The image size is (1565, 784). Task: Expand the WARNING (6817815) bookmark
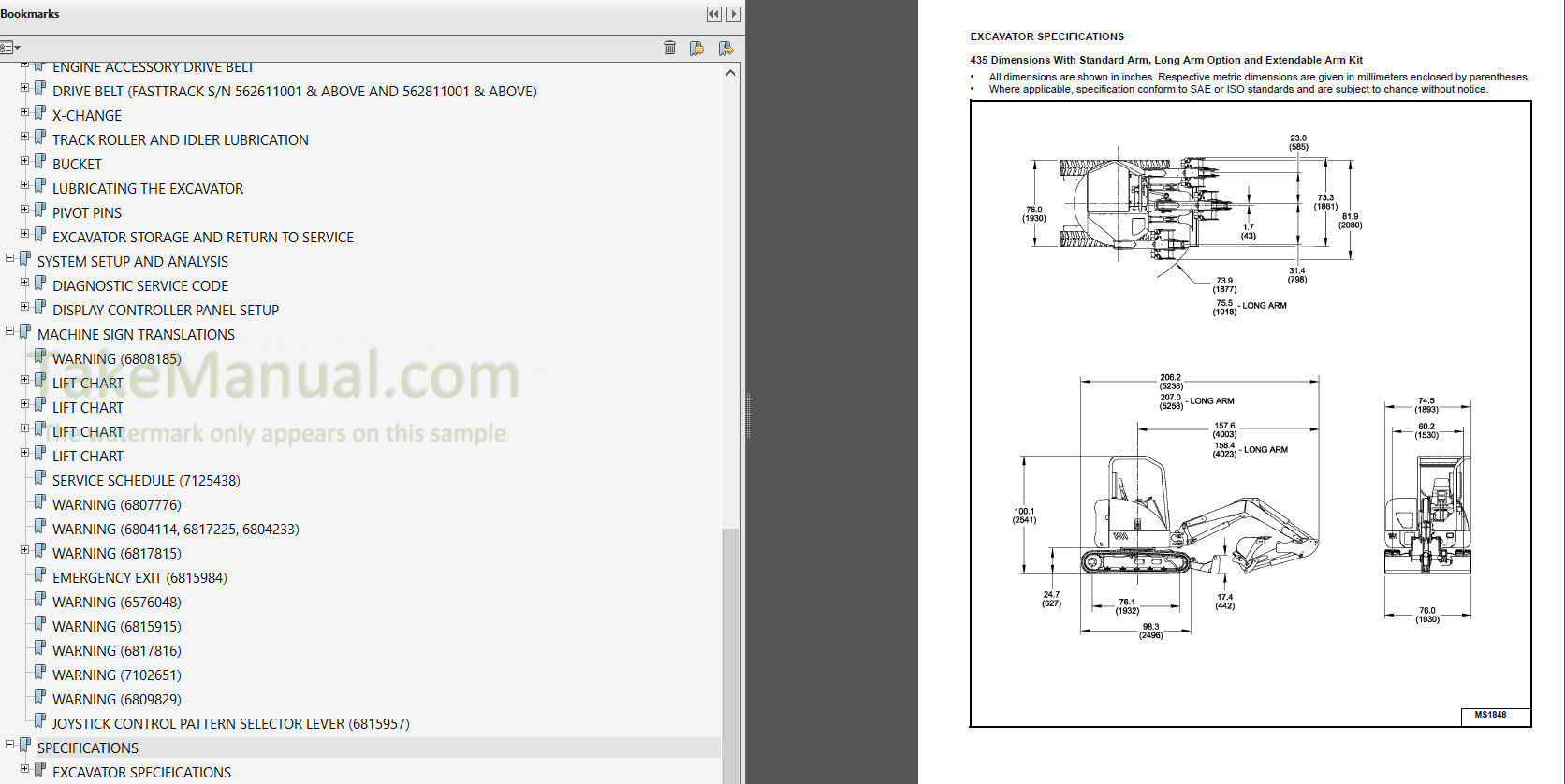pyautogui.click(x=25, y=550)
